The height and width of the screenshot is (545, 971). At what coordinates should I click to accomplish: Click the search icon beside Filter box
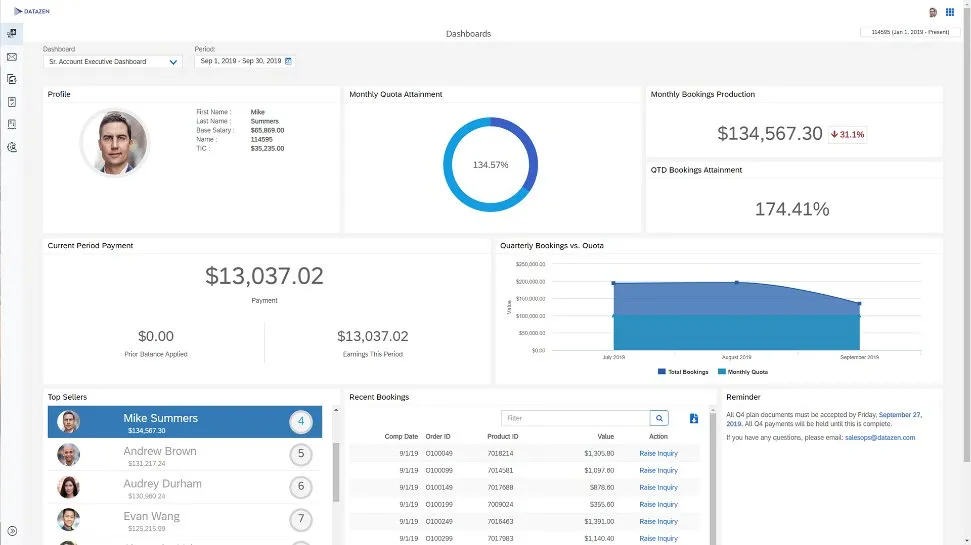660,418
